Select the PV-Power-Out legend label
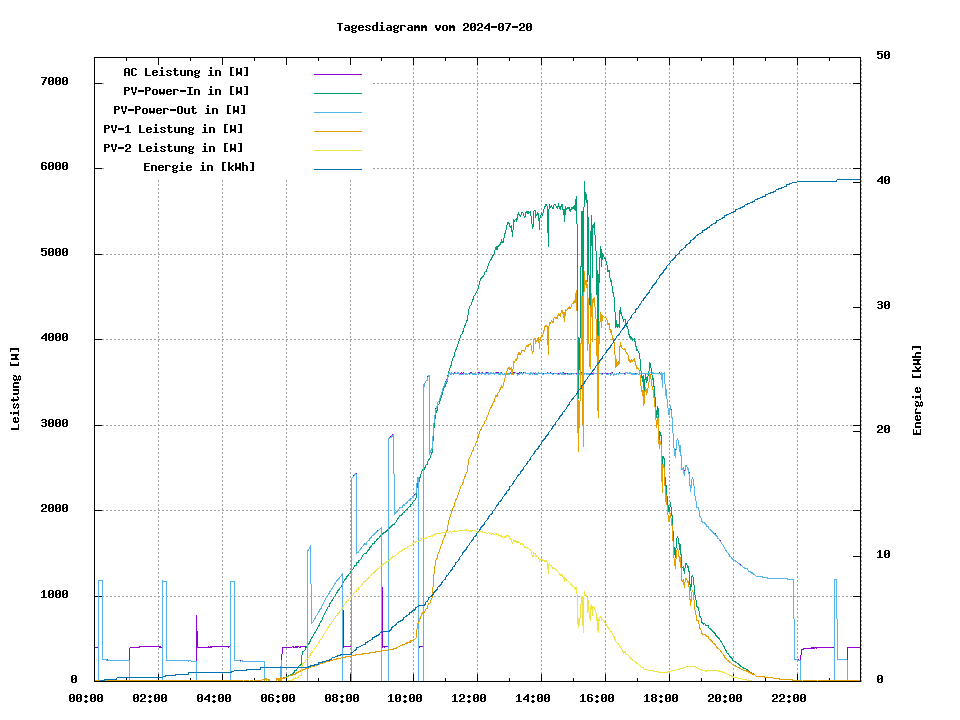This screenshot has width=960, height=720. pos(179,110)
